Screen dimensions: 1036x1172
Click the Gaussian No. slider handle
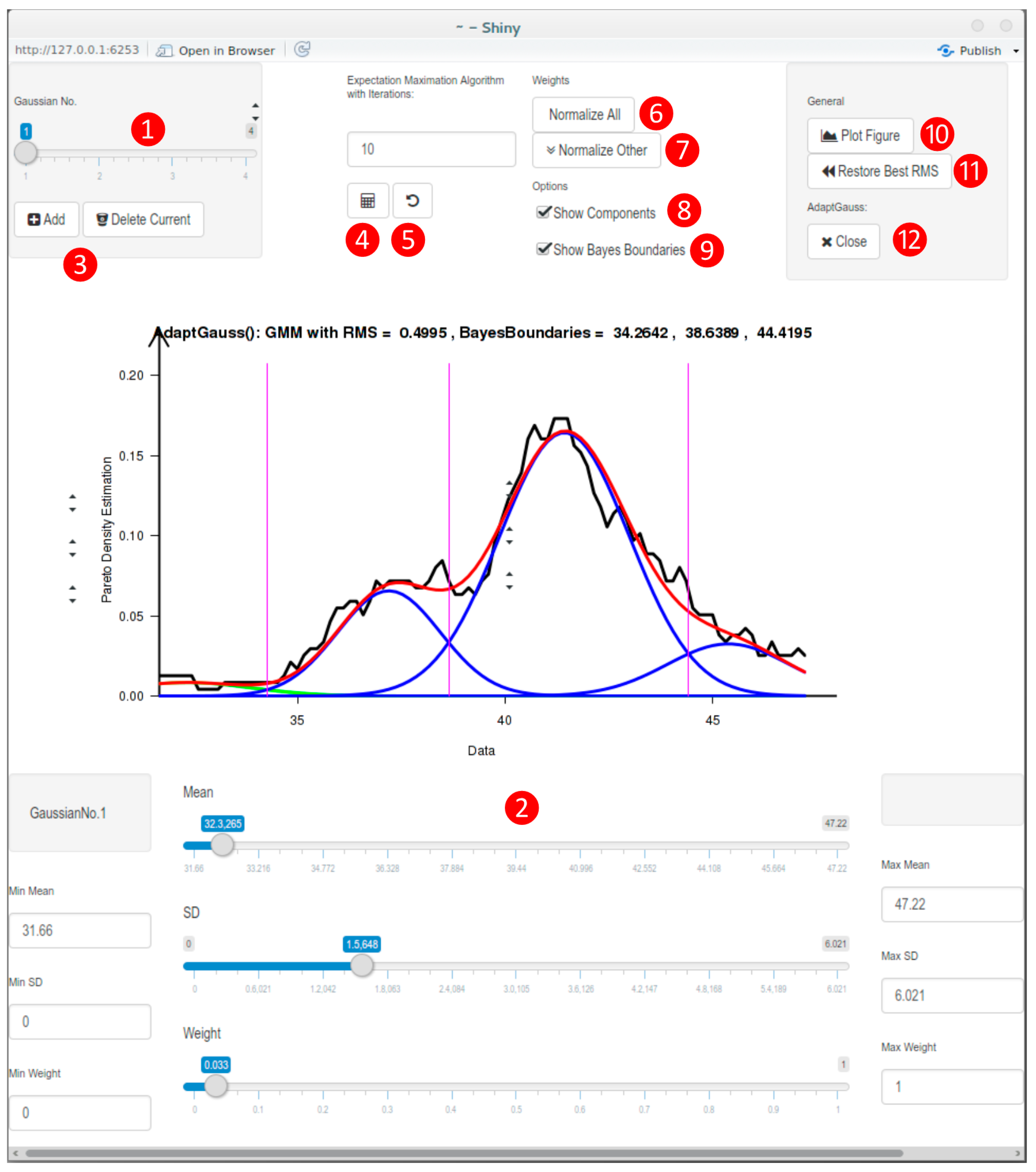(26, 153)
